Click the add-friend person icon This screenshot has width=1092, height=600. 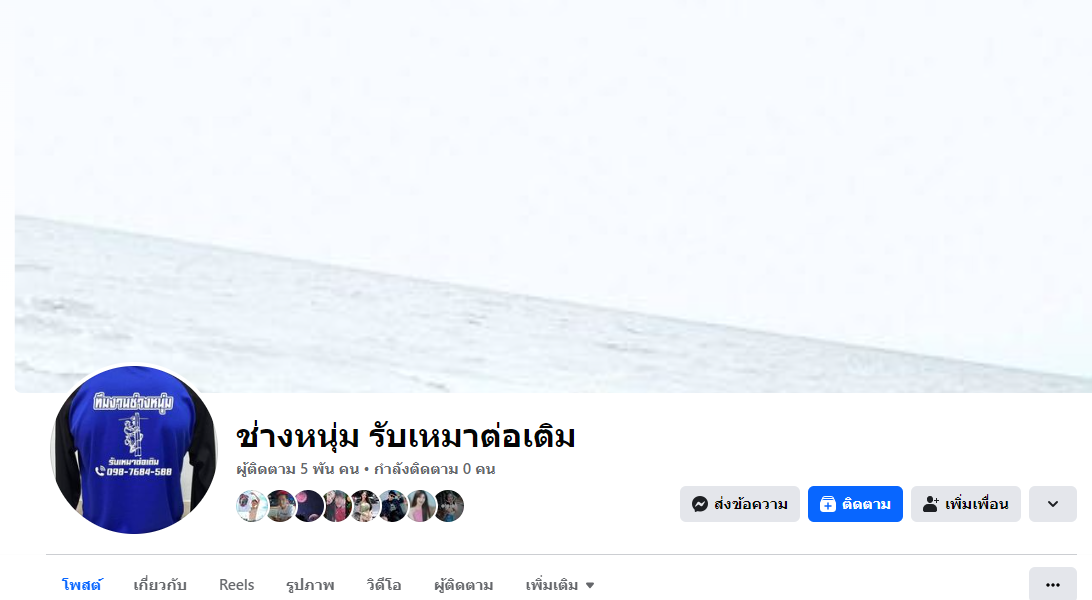click(930, 504)
